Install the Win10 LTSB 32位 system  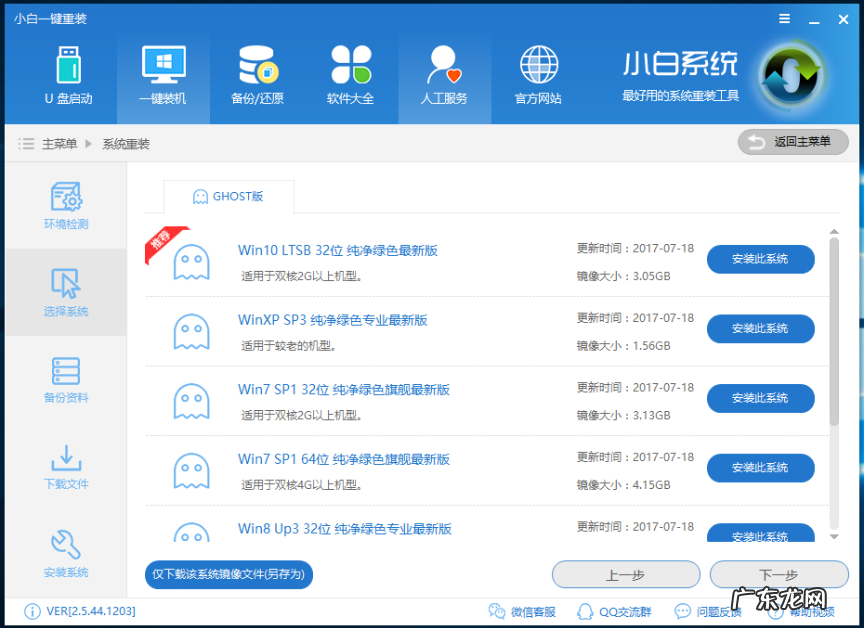click(x=760, y=259)
